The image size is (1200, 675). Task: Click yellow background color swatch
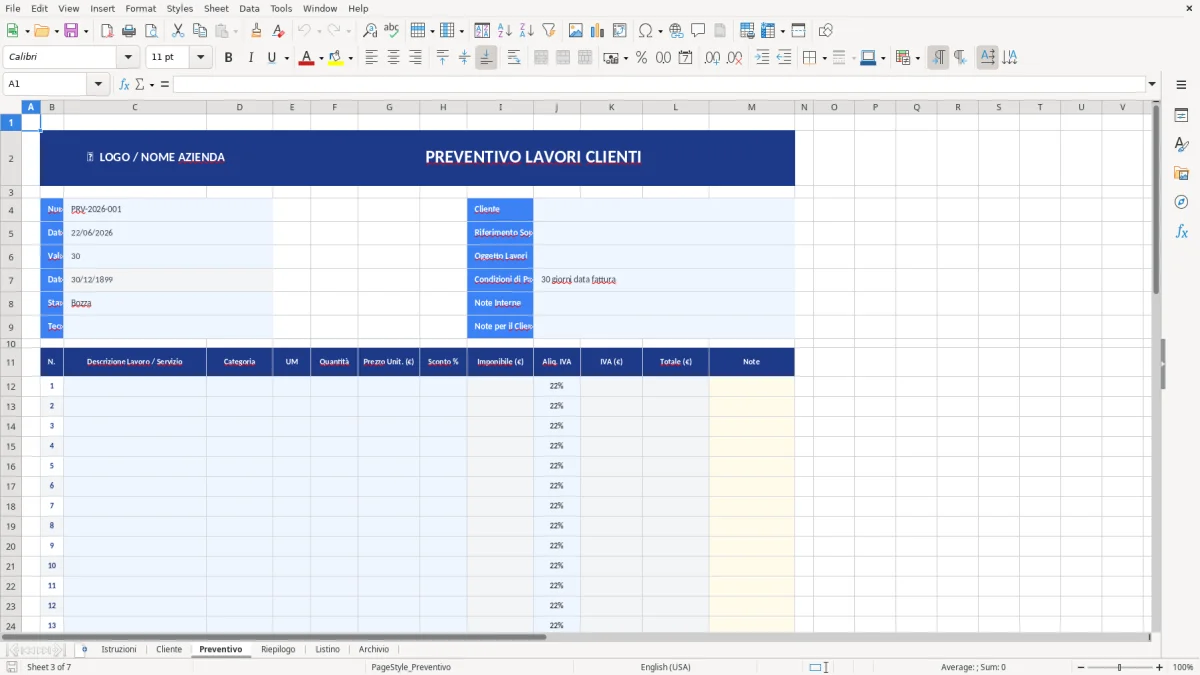336,58
